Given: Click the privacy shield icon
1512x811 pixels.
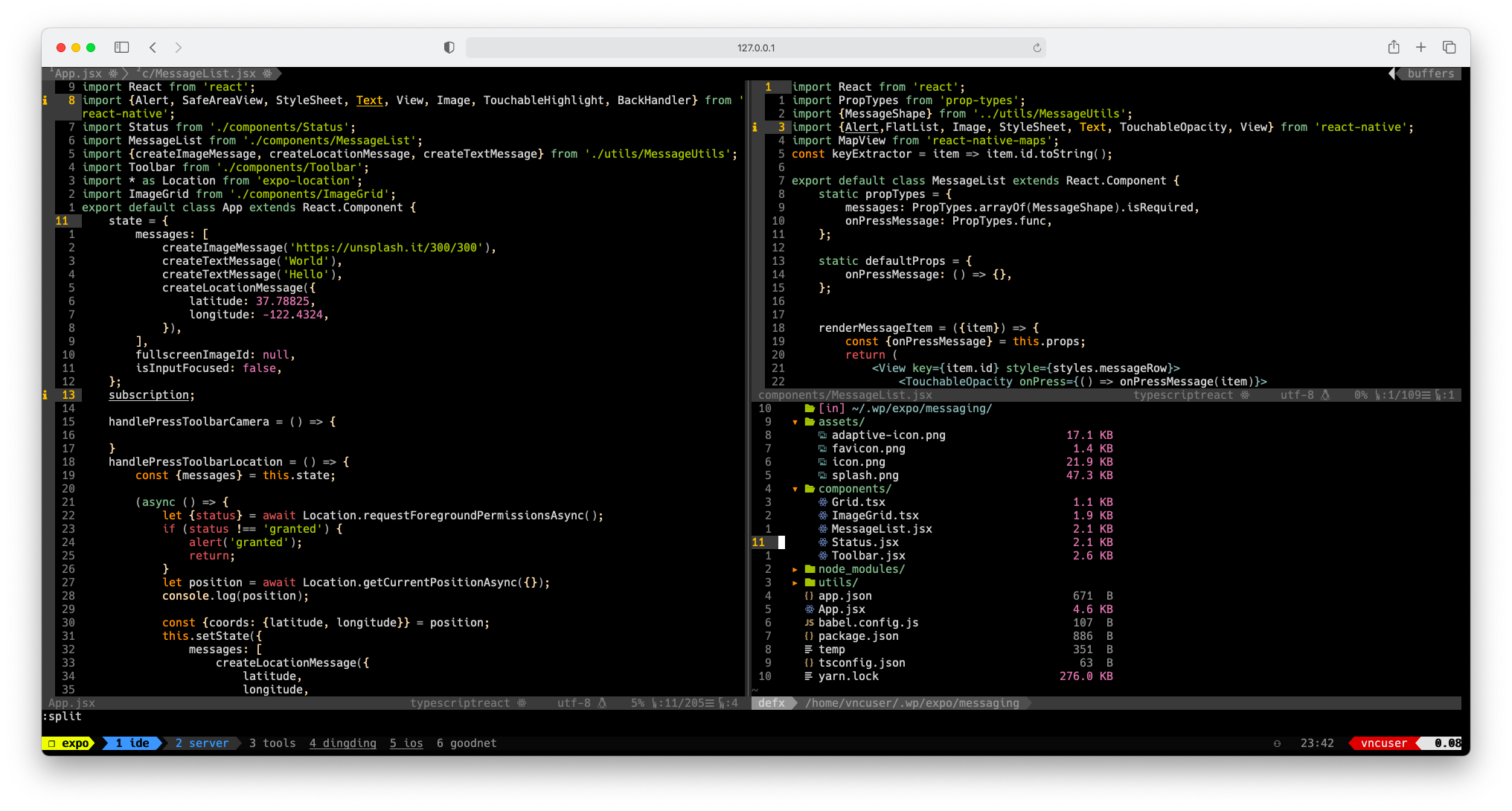Looking at the screenshot, I should 449,48.
